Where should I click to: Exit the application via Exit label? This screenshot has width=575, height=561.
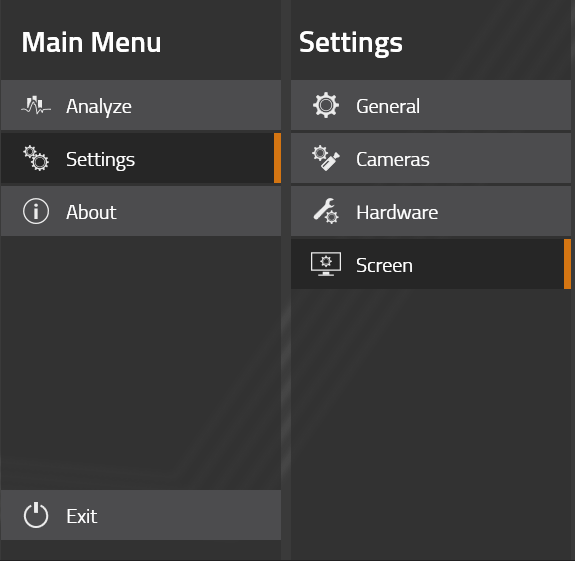tap(82, 516)
